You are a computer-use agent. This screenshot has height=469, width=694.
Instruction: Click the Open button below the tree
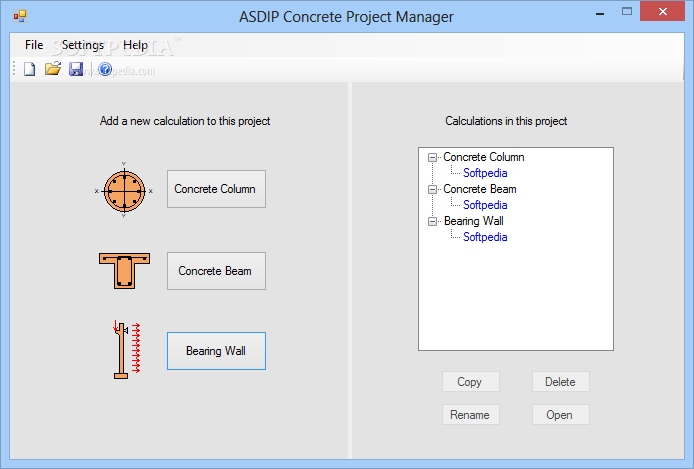coord(560,415)
